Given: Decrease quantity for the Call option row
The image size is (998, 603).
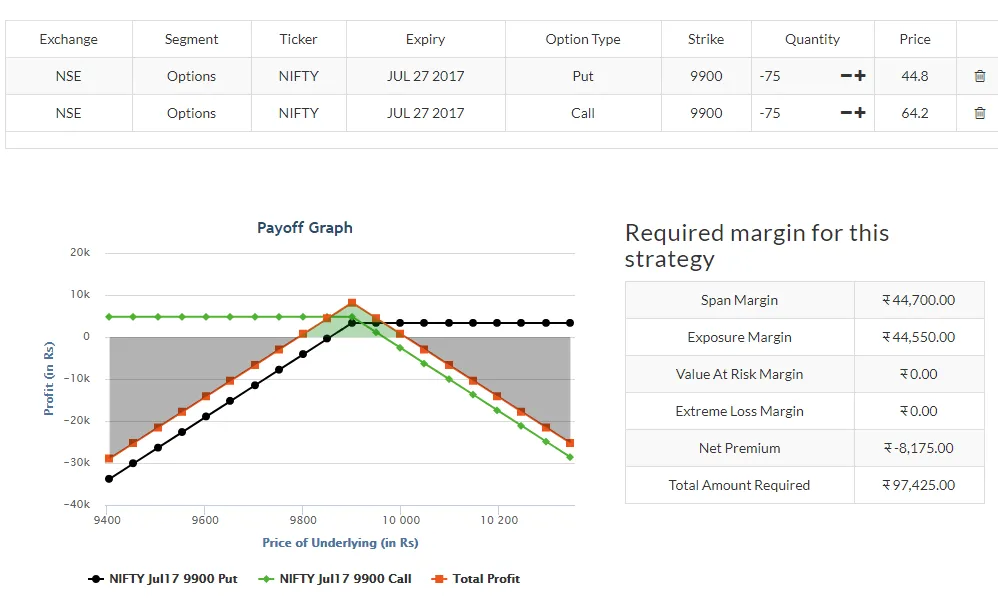Looking at the screenshot, I should click(846, 114).
